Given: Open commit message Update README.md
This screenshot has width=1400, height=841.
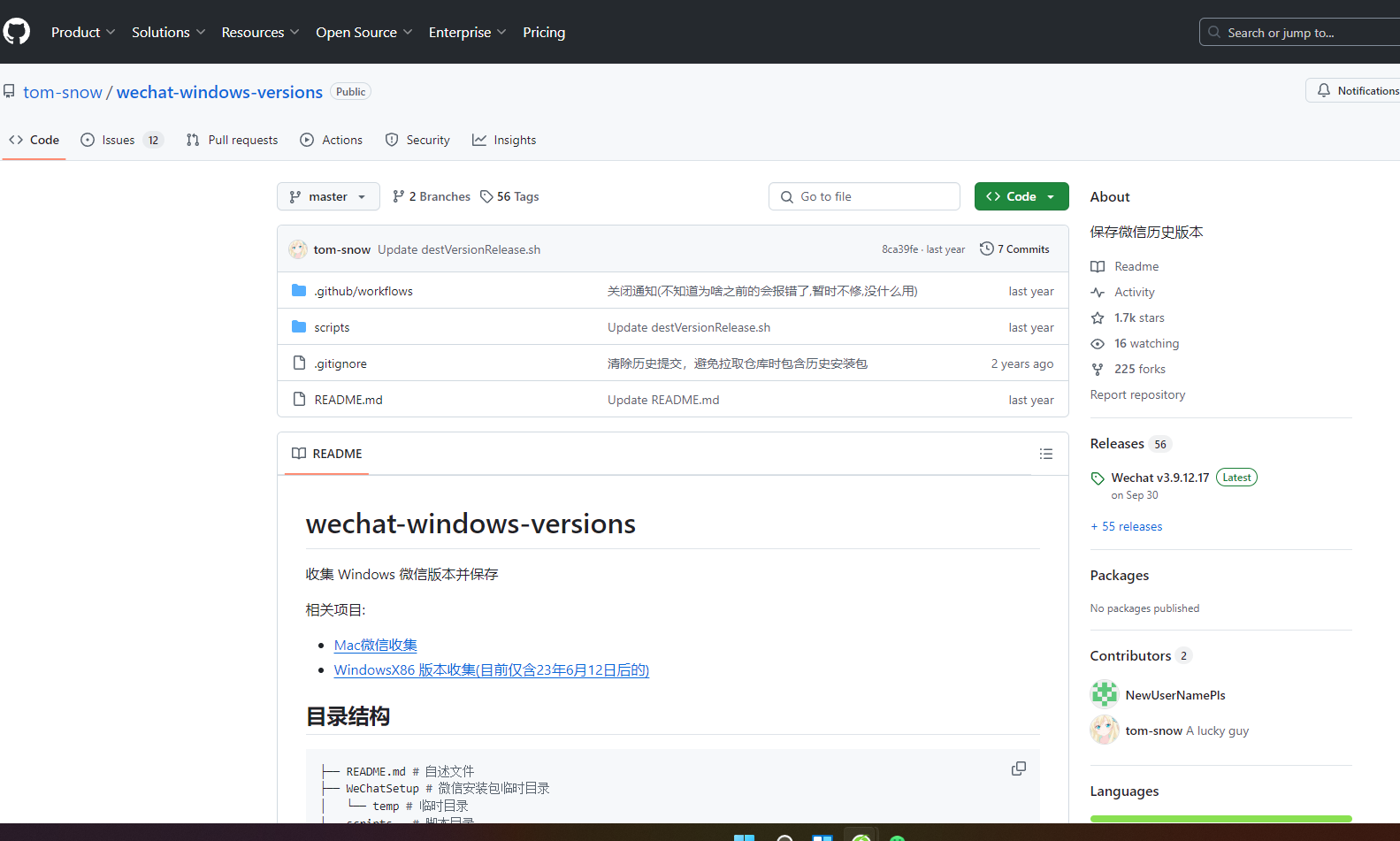Looking at the screenshot, I should (663, 400).
